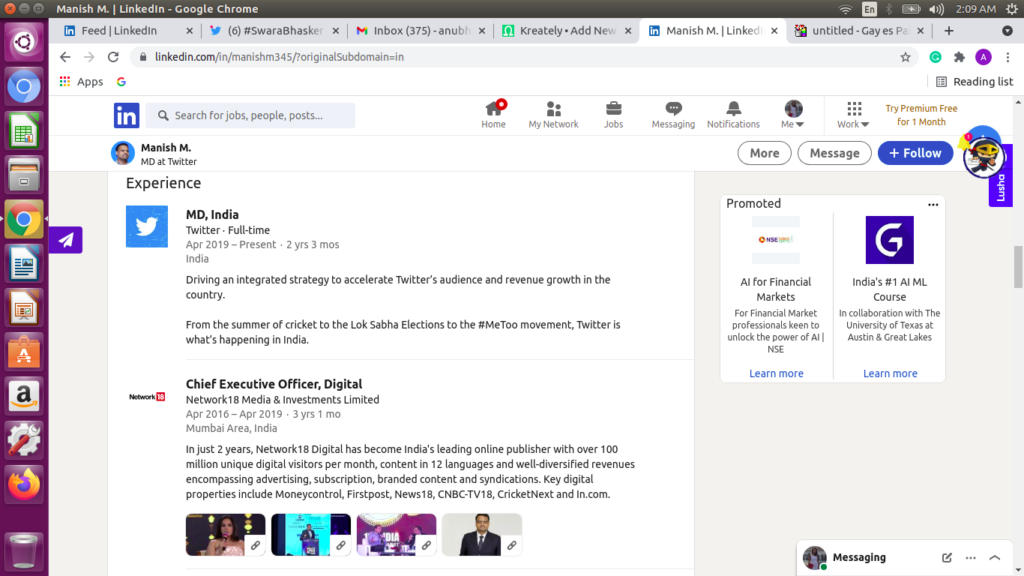Open third media thumbnail with India banner
This screenshot has height=576, width=1024.
click(396, 535)
